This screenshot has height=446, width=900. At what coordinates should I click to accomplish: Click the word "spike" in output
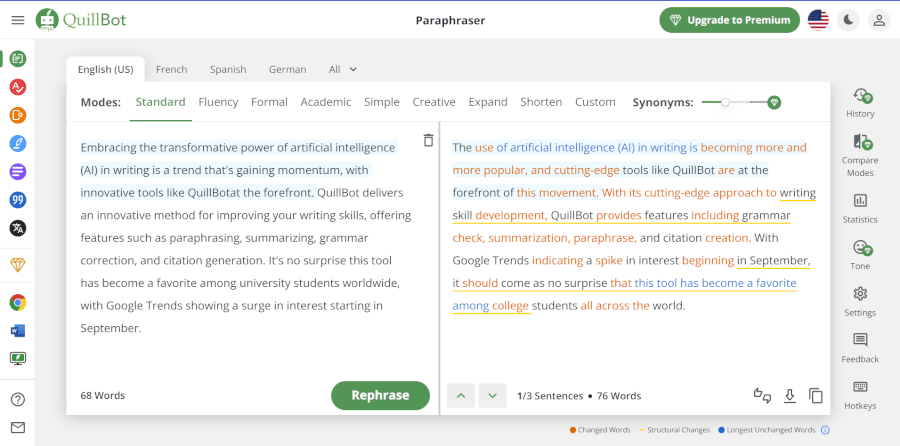point(609,261)
